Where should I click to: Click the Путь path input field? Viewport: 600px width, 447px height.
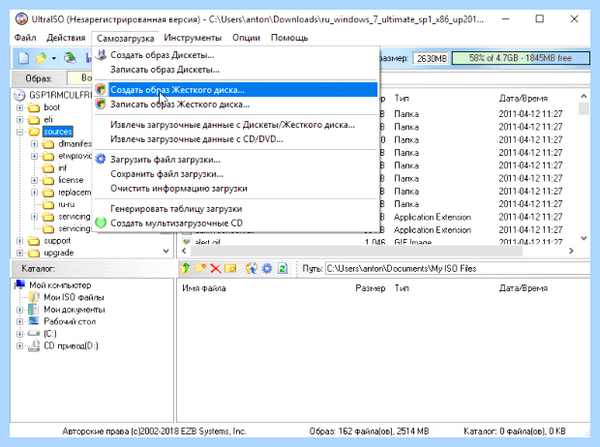point(457,268)
